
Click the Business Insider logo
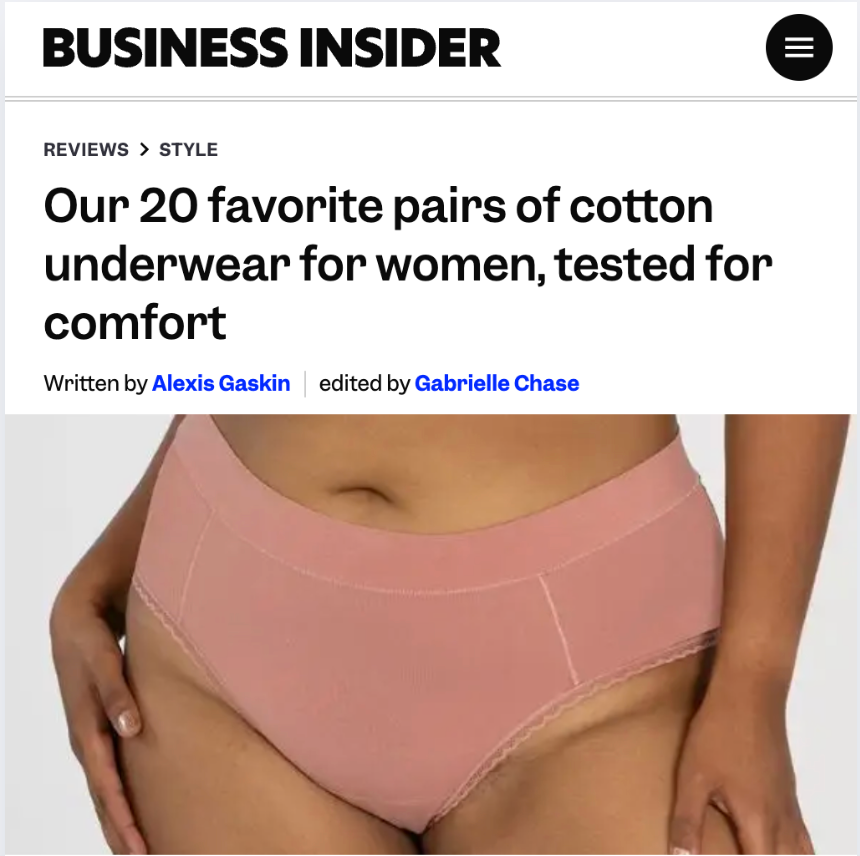272,48
